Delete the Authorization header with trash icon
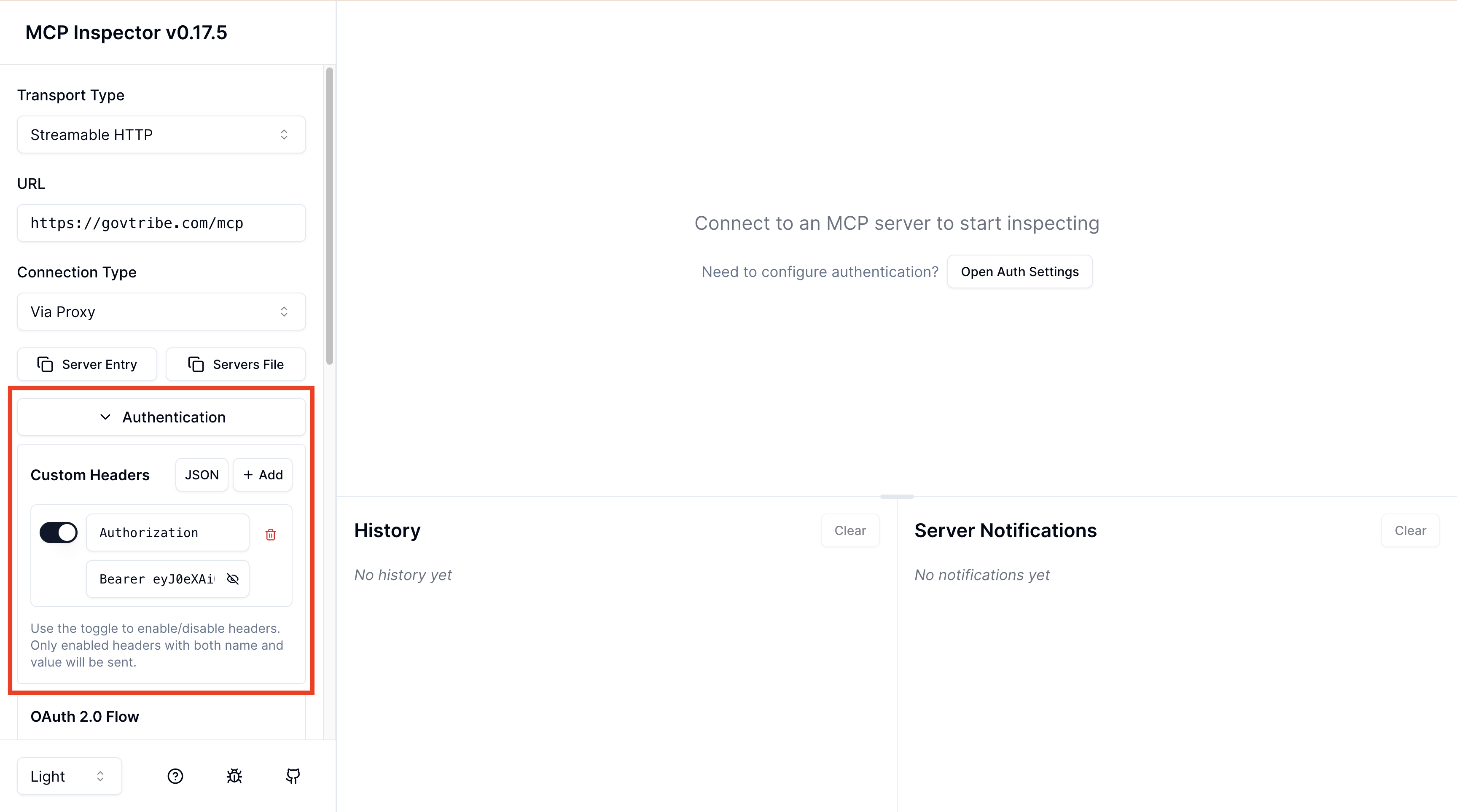Viewport: 1457px width, 812px height. 270,534
